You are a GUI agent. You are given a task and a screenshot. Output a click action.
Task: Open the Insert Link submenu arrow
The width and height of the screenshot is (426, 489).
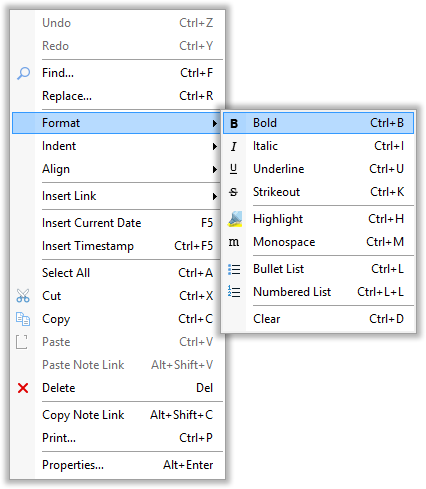coord(215,196)
